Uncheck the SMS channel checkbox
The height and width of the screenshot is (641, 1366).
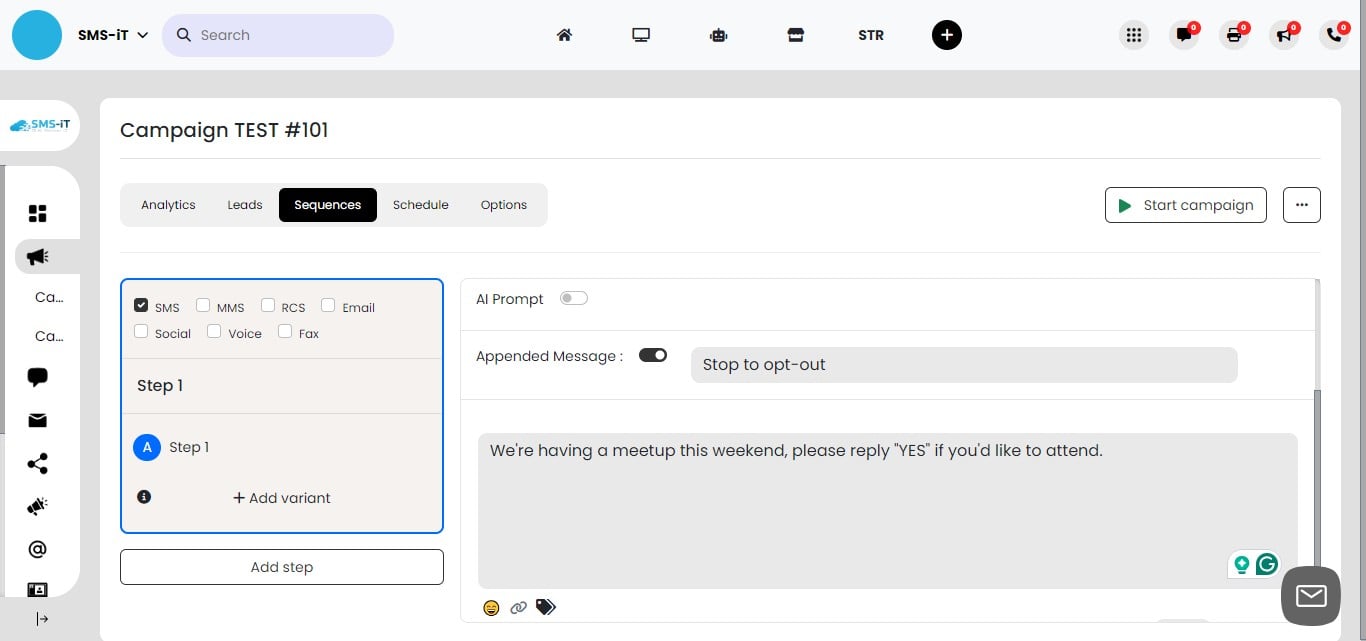coord(141,304)
